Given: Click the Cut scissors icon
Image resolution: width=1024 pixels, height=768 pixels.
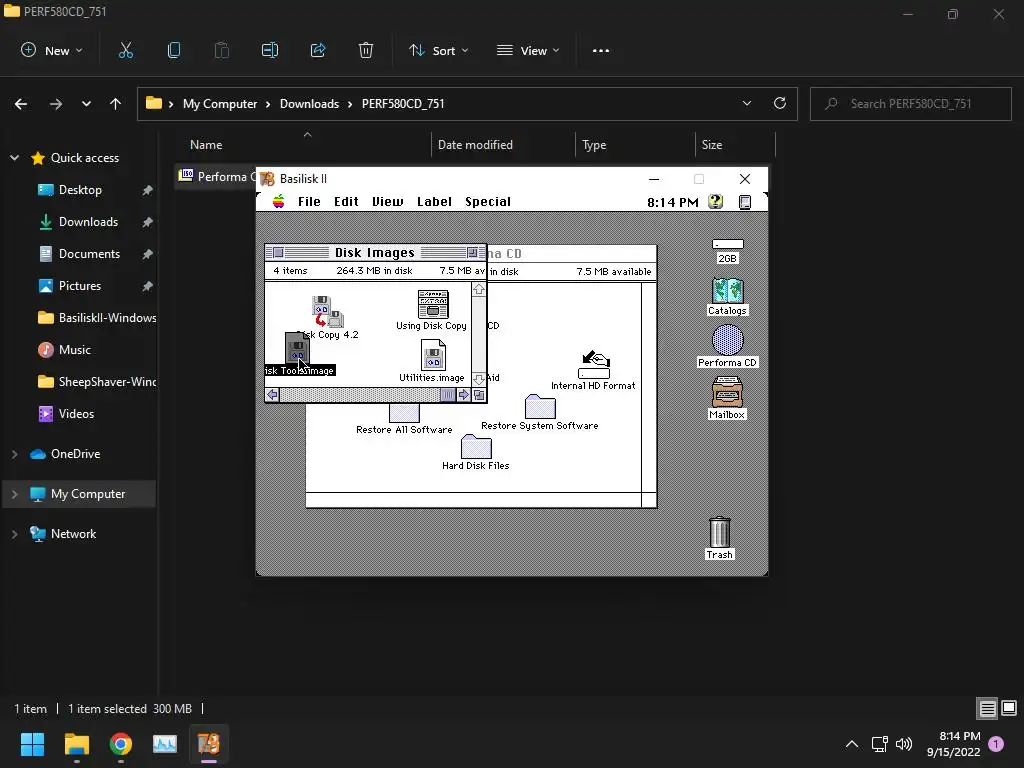Looking at the screenshot, I should click(x=126, y=50).
